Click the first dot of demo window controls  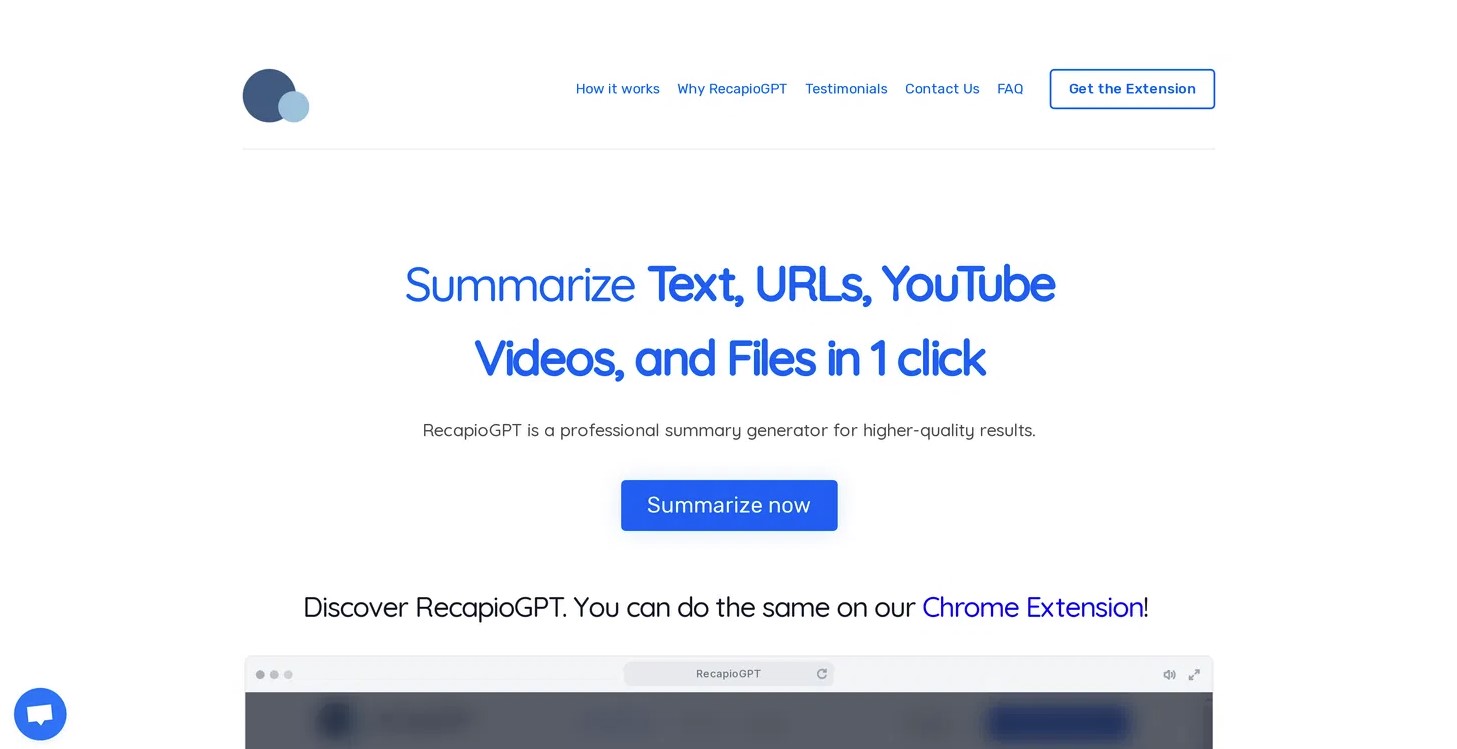pos(260,675)
